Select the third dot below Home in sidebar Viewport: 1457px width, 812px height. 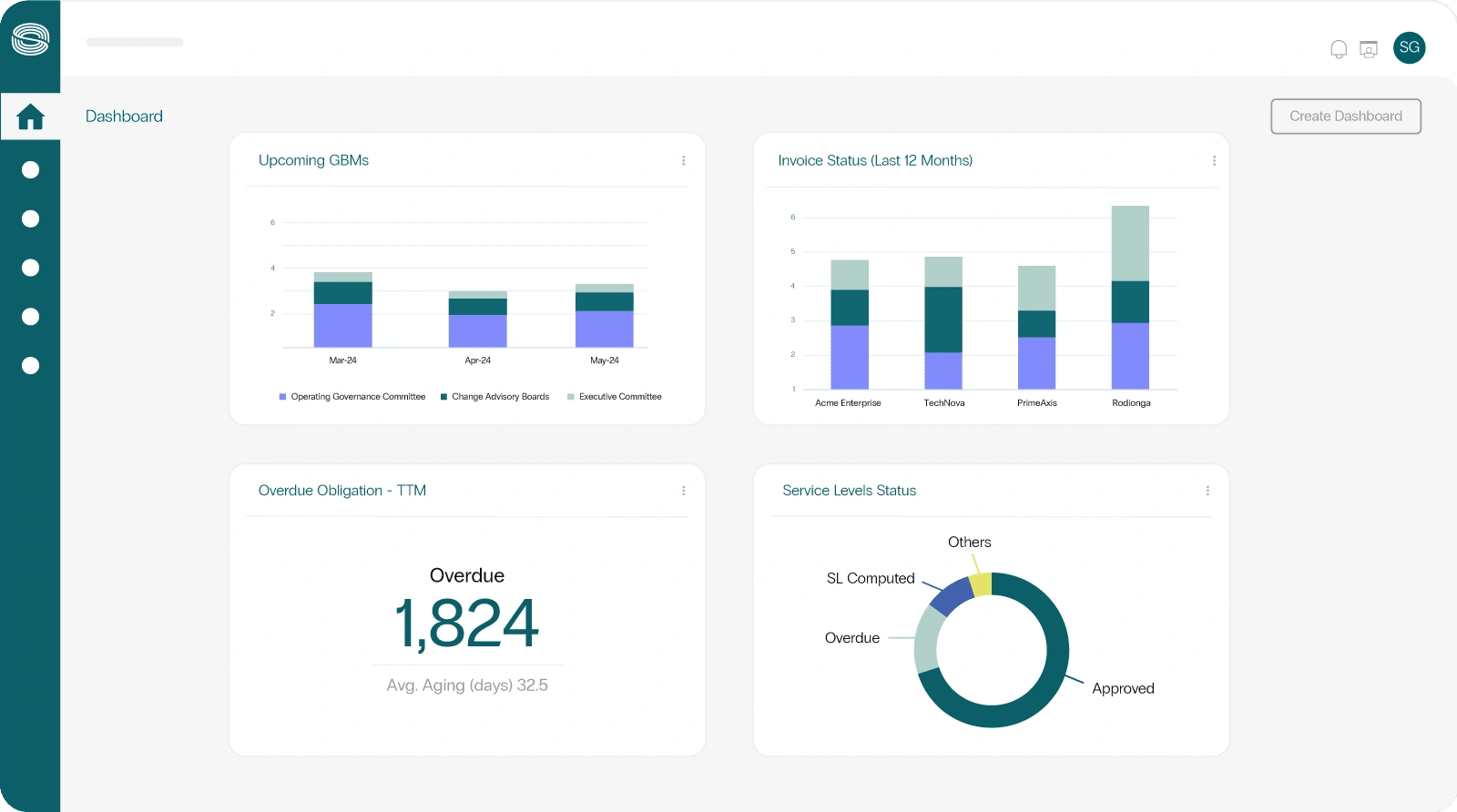pos(30,268)
